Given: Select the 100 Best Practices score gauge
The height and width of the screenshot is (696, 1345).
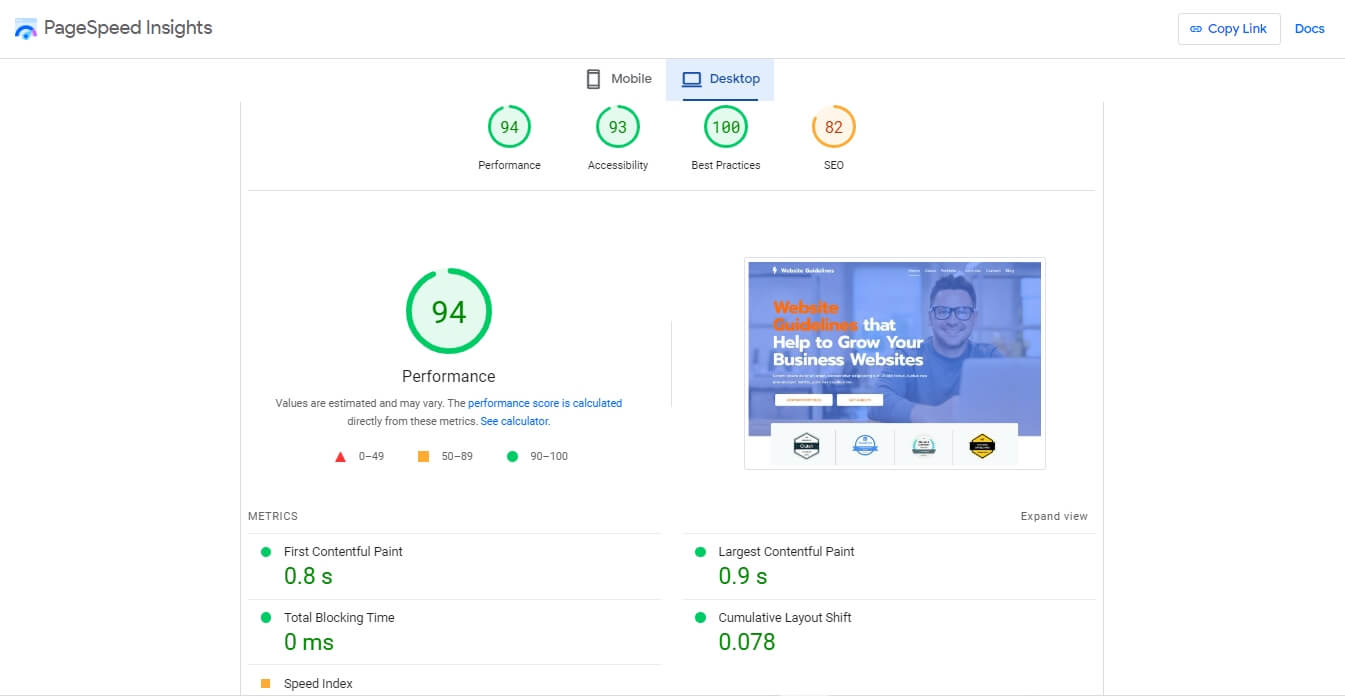Looking at the screenshot, I should (x=725, y=127).
